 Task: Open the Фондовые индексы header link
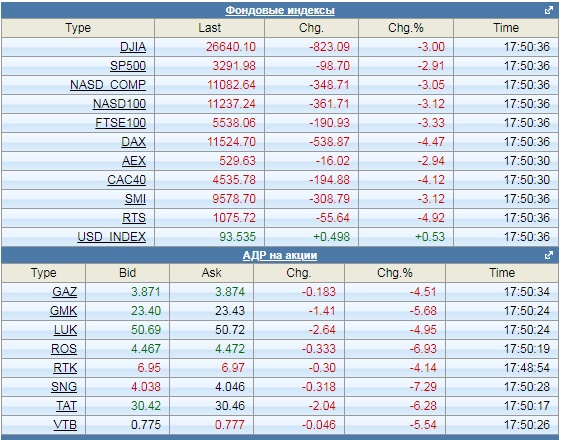[x=280, y=10]
